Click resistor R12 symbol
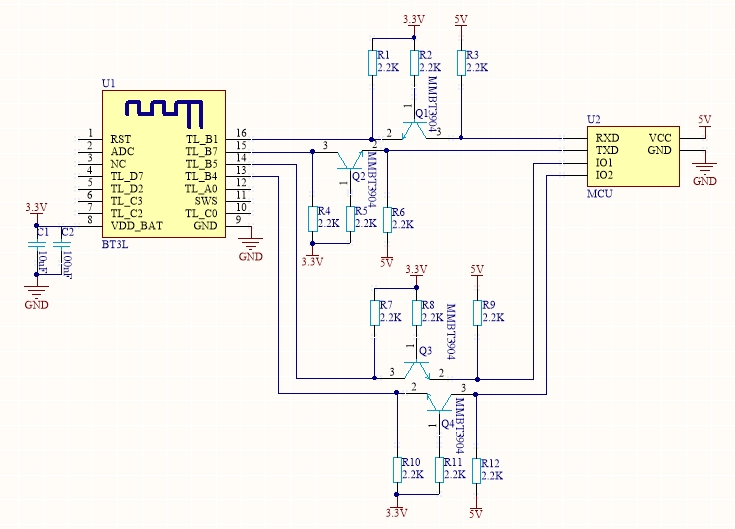 tap(477, 469)
